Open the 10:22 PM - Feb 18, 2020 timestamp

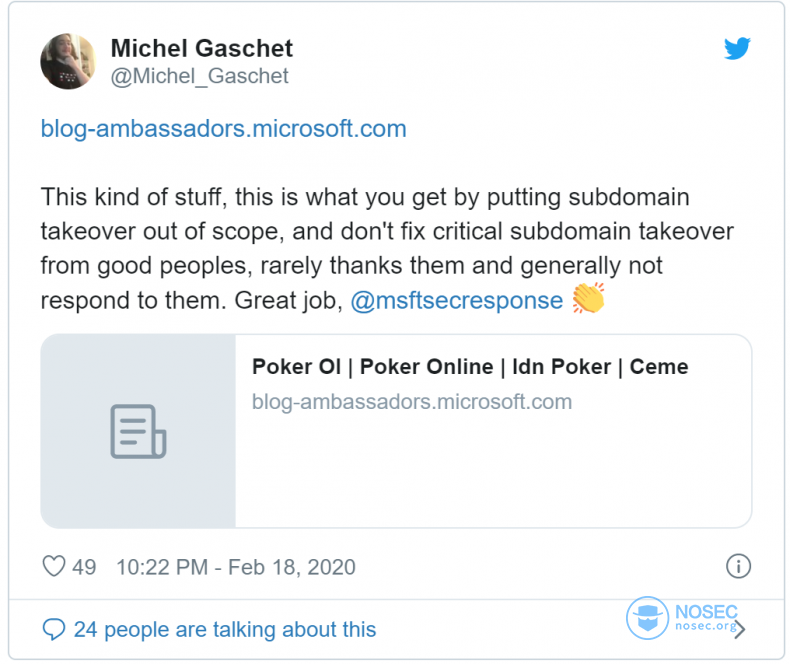tap(236, 567)
